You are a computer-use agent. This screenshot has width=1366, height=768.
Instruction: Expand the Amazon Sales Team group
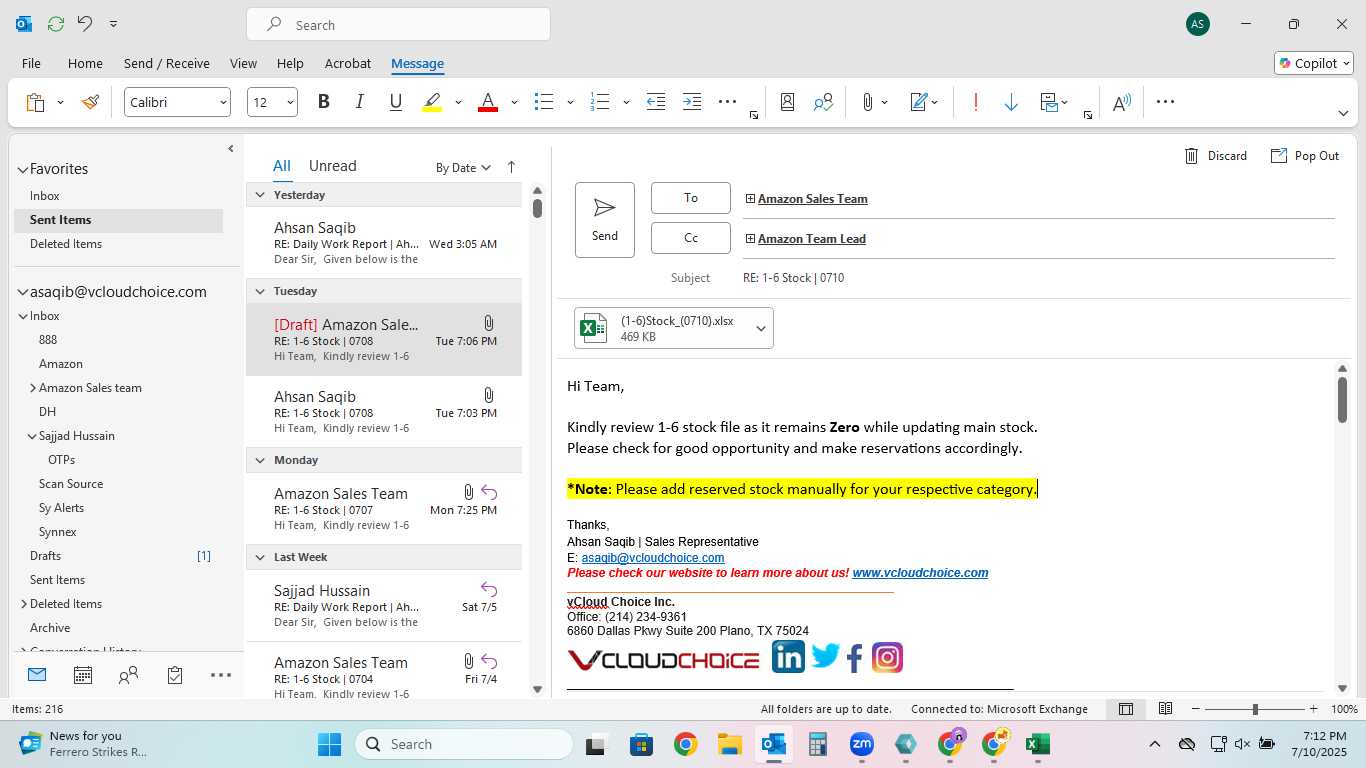tap(750, 199)
